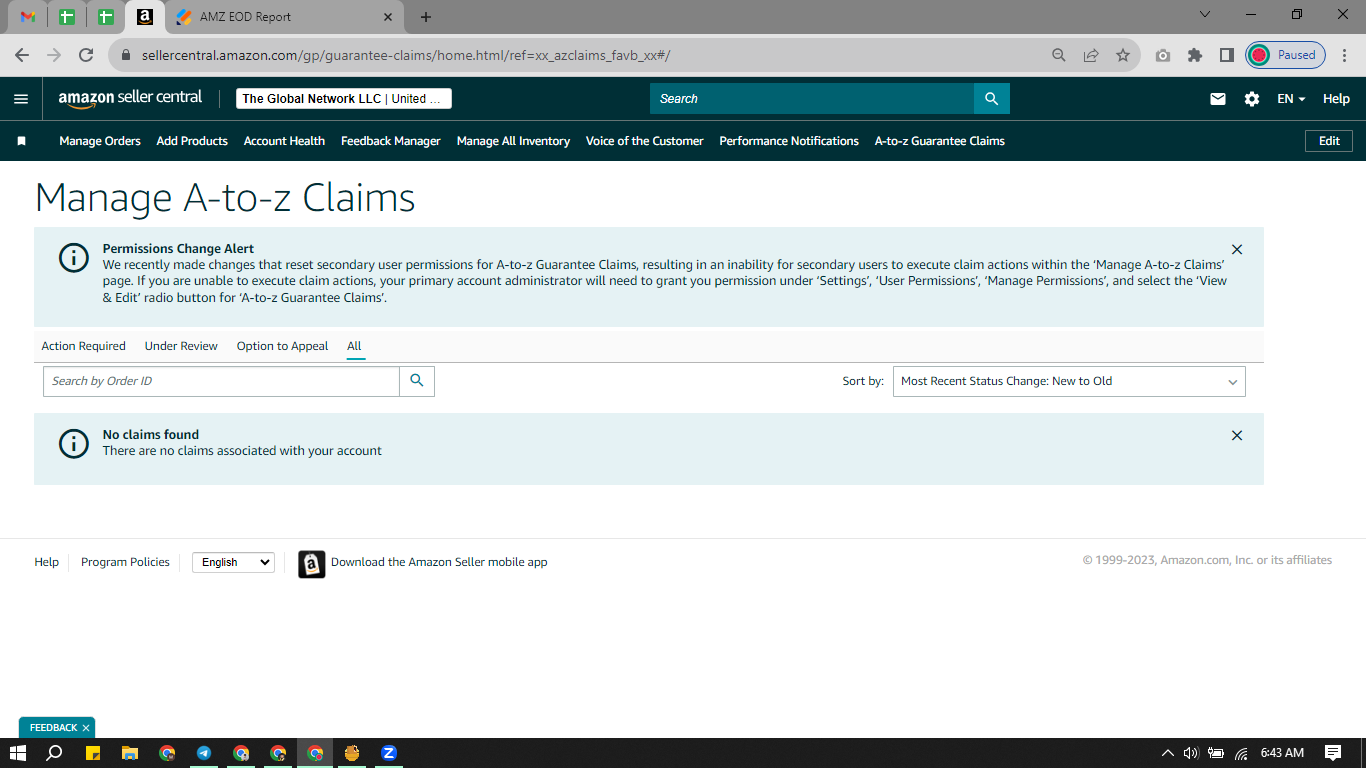This screenshot has width=1366, height=768.
Task: Click the amazon seller central logo
Action: (130, 98)
